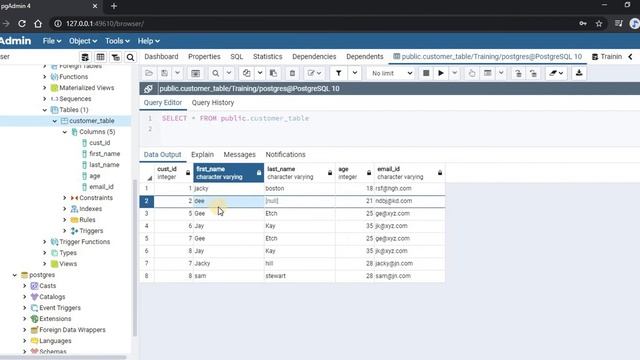Go to the browser home page
Screen dimensions: 640x360
click(x=38, y=24)
